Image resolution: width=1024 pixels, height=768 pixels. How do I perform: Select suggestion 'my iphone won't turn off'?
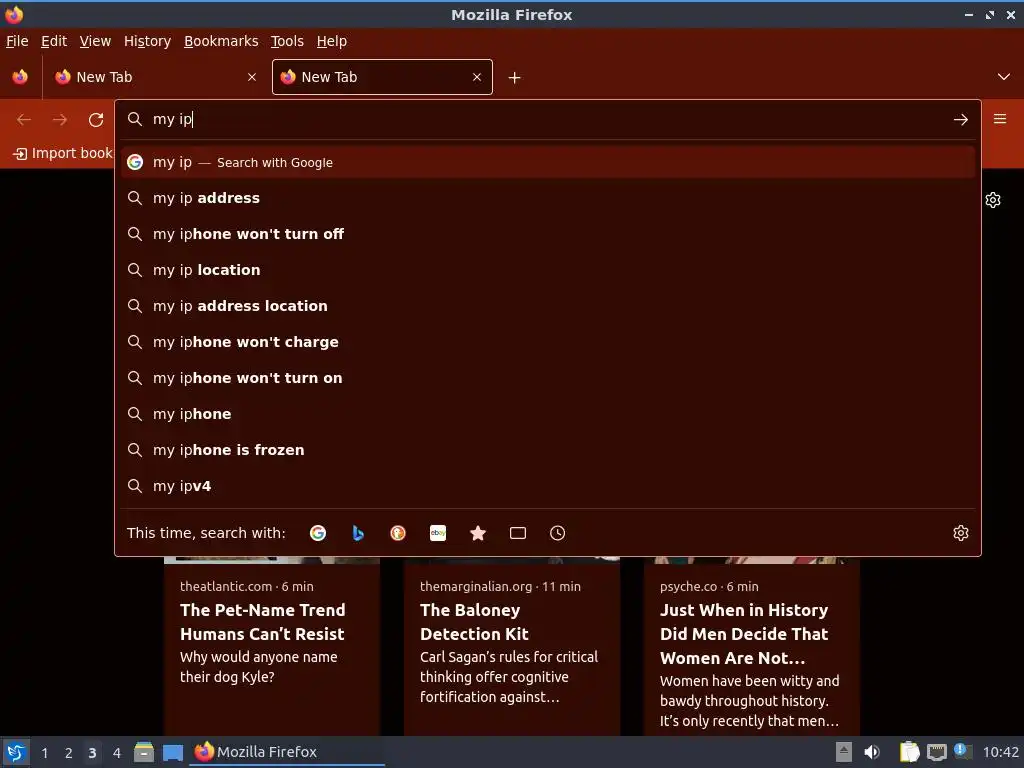click(548, 234)
